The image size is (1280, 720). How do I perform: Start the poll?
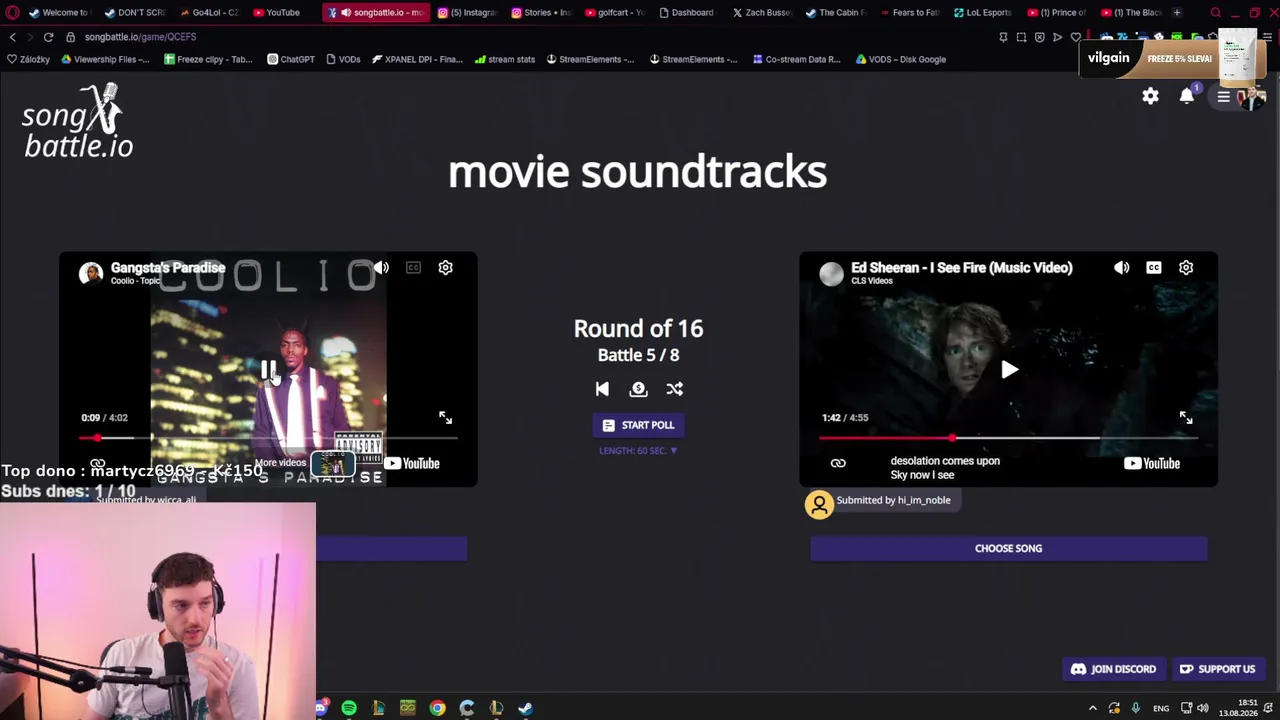point(638,425)
